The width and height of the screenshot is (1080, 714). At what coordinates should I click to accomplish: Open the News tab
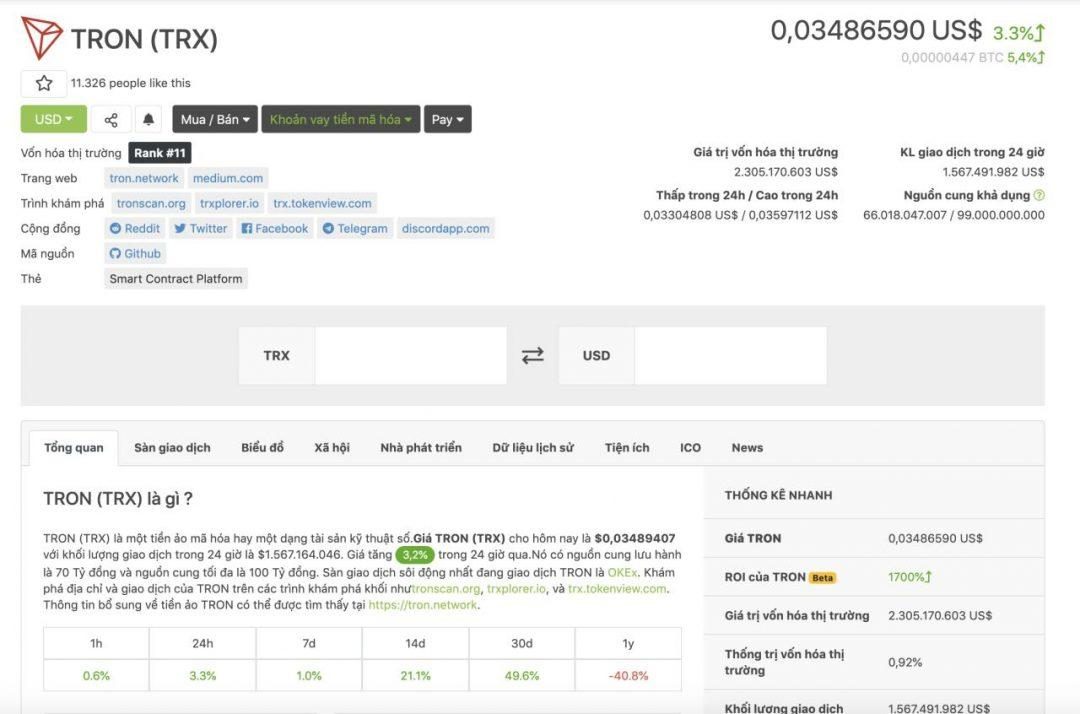(747, 448)
